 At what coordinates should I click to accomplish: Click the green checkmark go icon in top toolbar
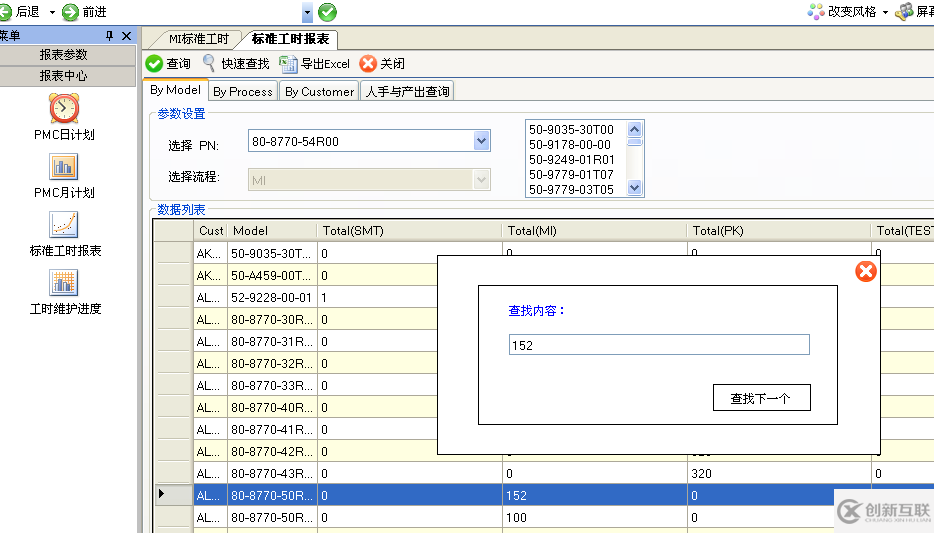pyautogui.click(x=327, y=12)
